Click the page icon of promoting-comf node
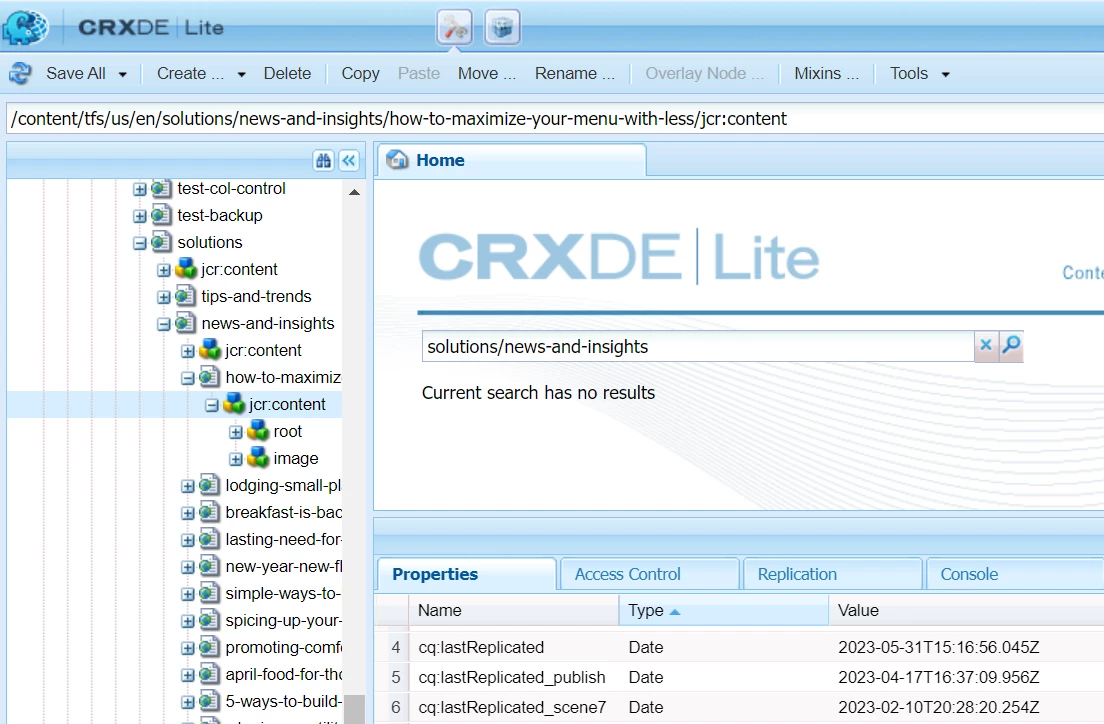 point(209,647)
